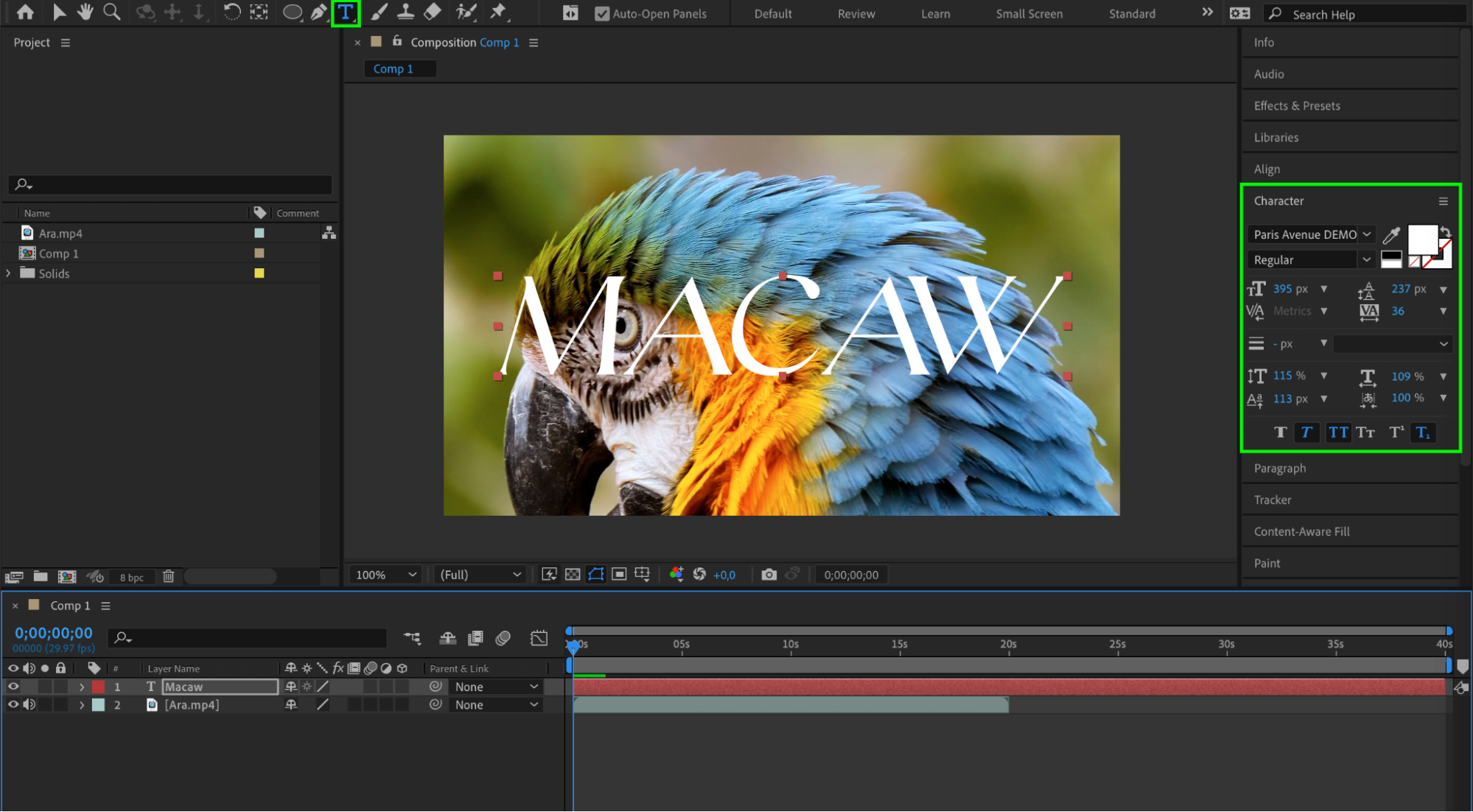Click the snapshot camera icon
Screen dimensions: 1473x812
coord(769,575)
